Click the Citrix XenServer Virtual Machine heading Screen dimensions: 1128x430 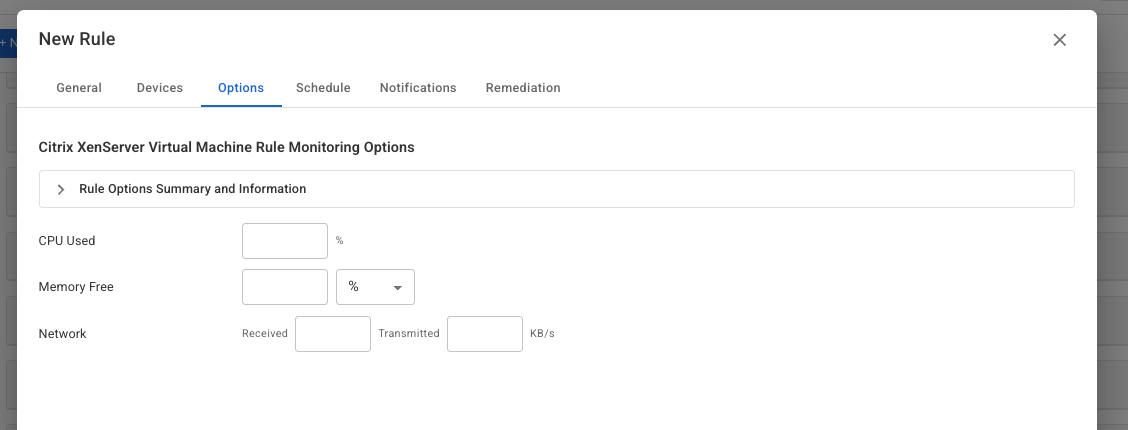[x=227, y=147]
